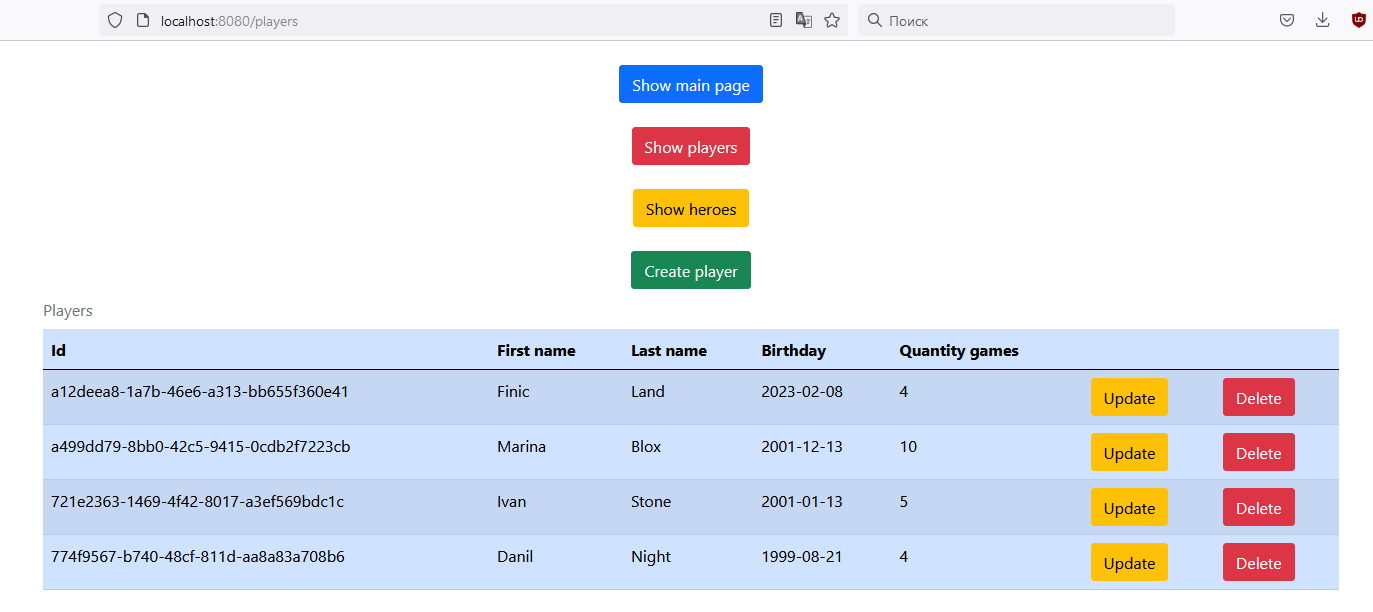Screen dimensions: 1373x612
Task: Update the player Ivan Stone
Action: [1129, 507]
